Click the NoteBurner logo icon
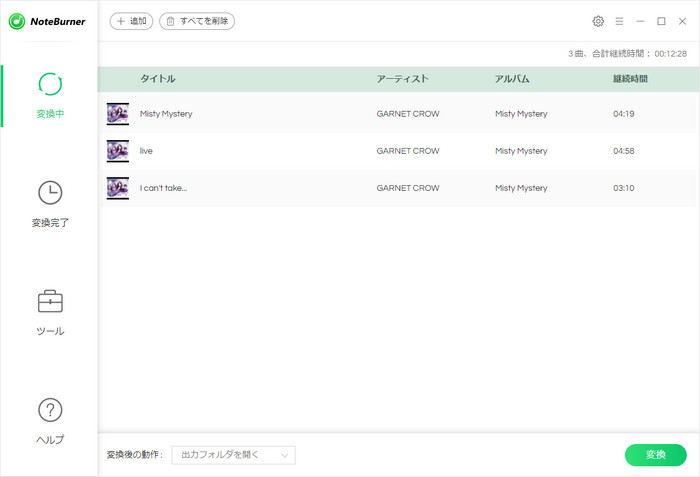 17,21
